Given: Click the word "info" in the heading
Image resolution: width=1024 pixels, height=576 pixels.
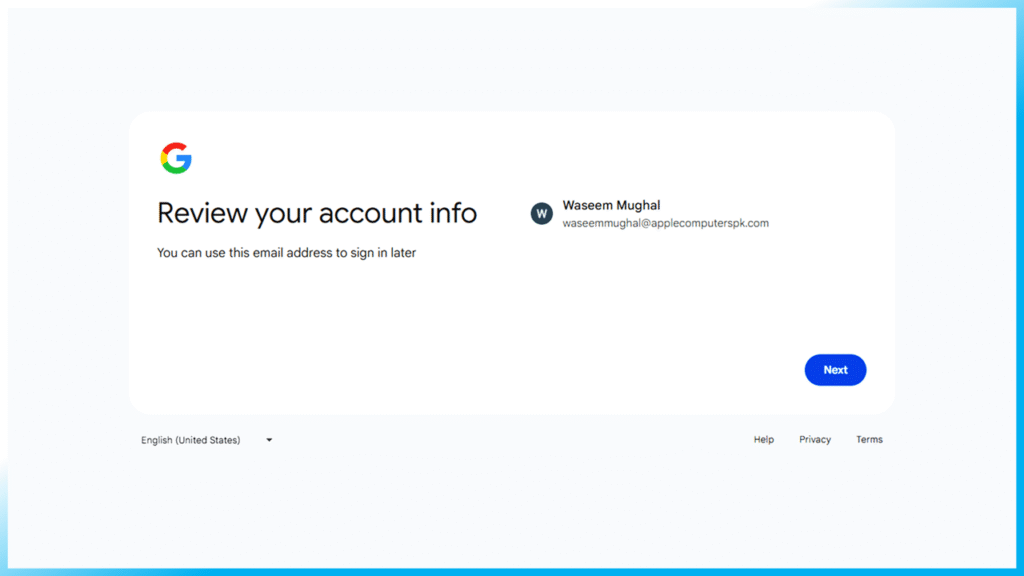Looking at the screenshot, I should click(453, 213).
